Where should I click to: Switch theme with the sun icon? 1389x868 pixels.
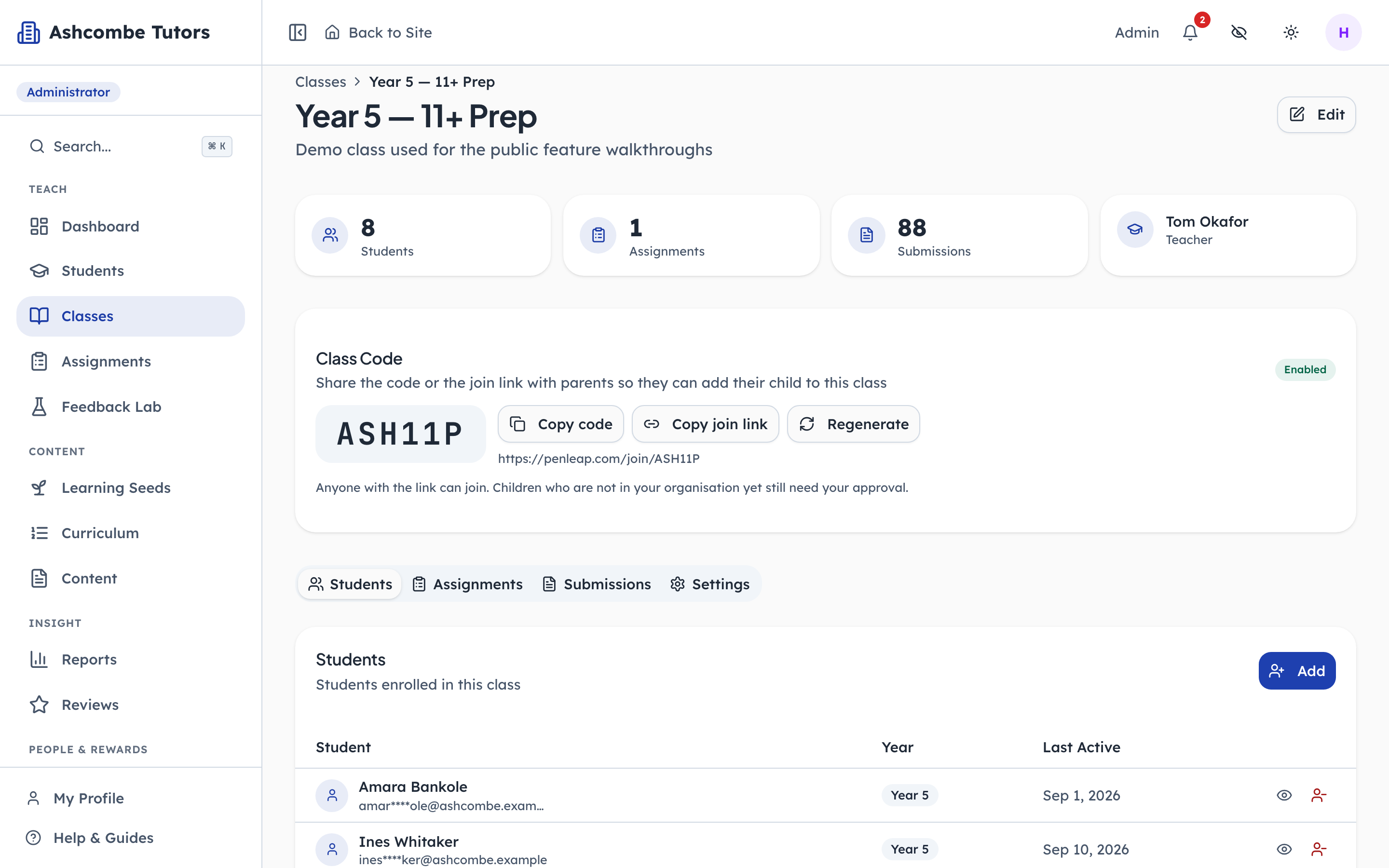point(1291,32)
